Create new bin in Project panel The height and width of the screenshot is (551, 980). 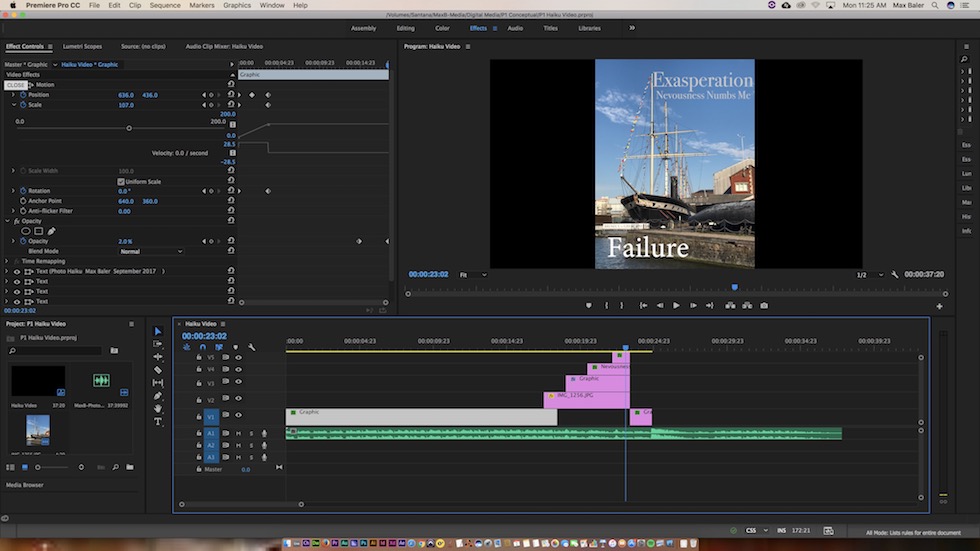pyautogui.click(x=129, y=467)
